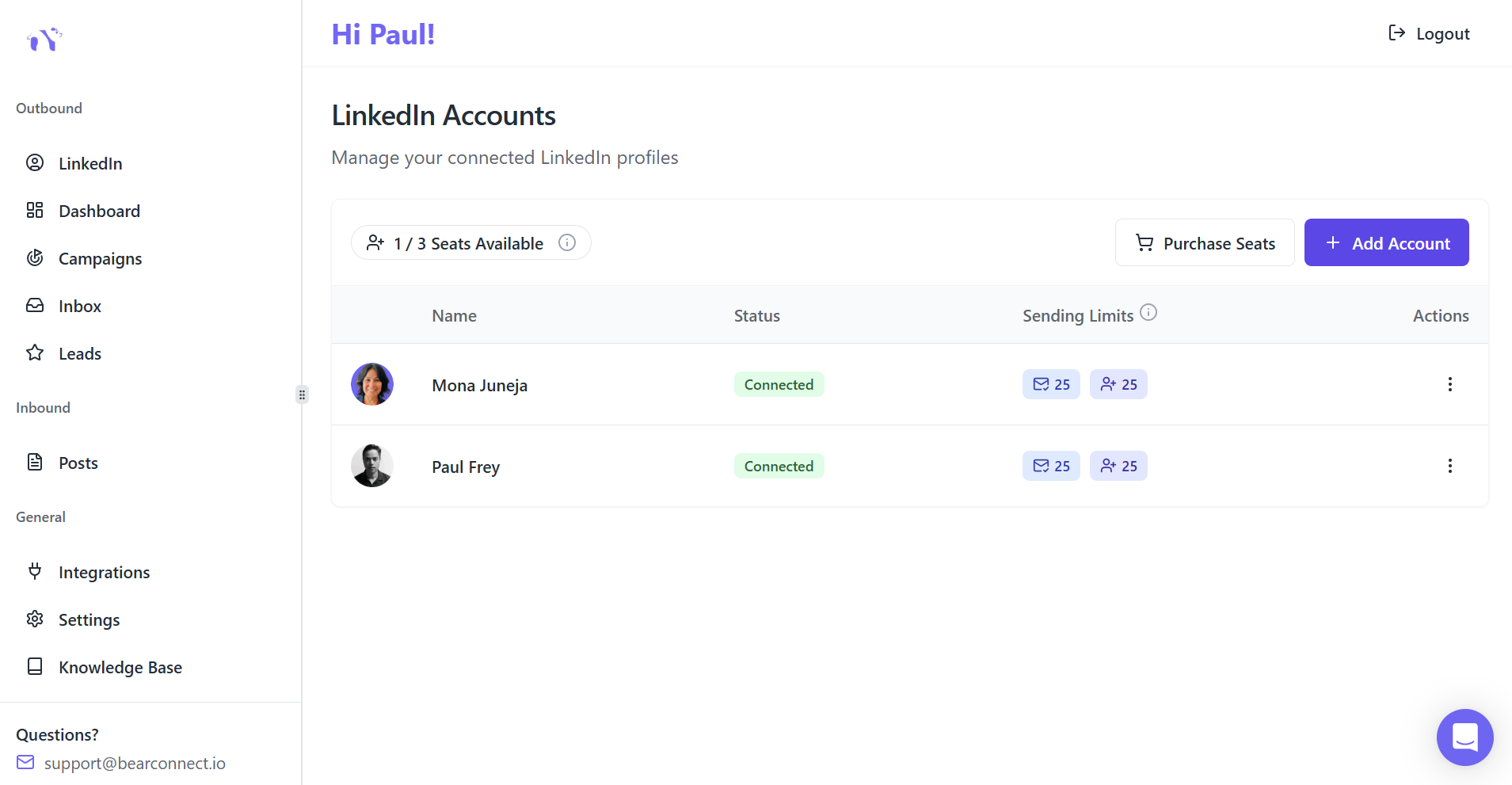
Task: Open the chat support bubble
Action: [1464, 737]
